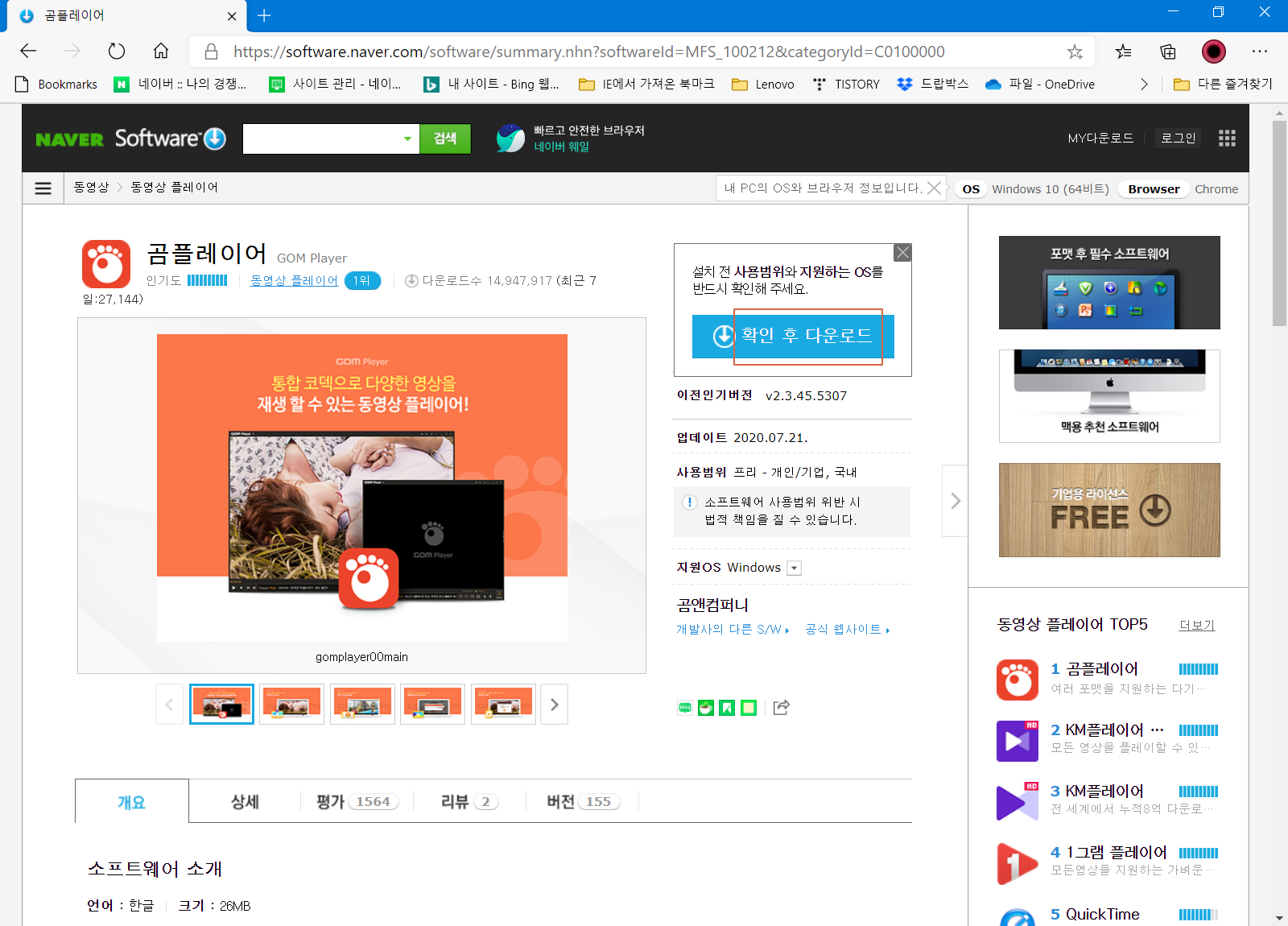Share via the green Line icon
The height and width of the screenshot is (926, 1288).
(x=685, y=708)
